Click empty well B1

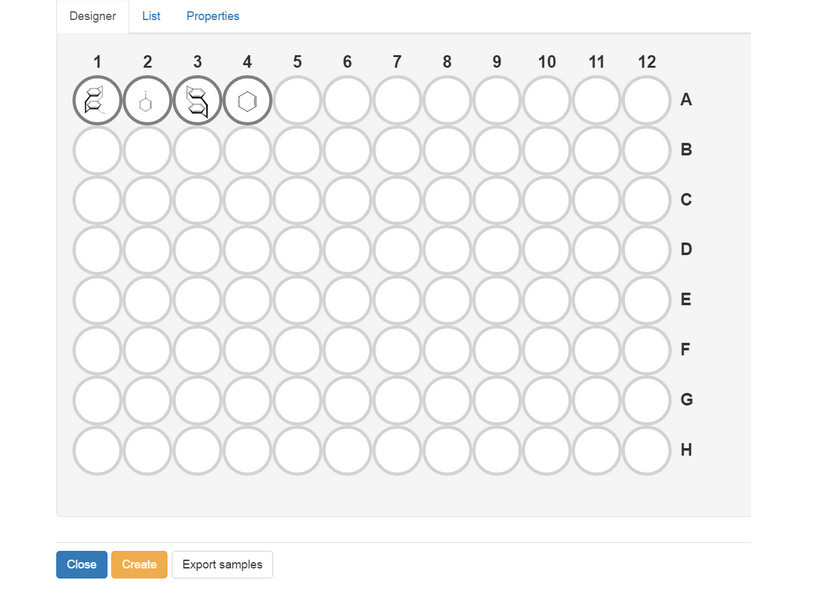click(x=97, y=150)
